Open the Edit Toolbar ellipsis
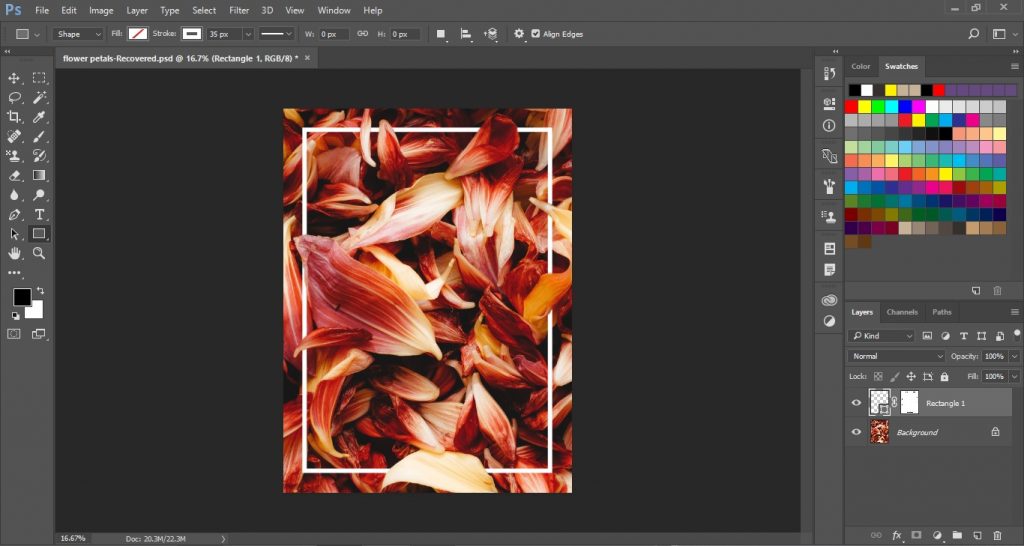This screenshot has height=546, width=1024. click(14, 273)
